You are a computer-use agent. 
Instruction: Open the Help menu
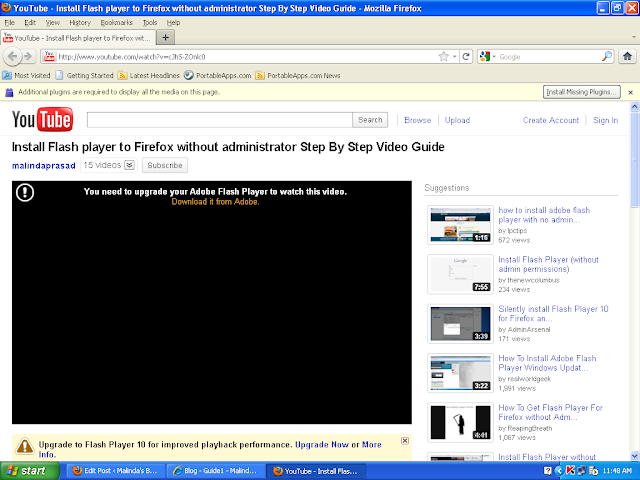click(x=173, y=22)
